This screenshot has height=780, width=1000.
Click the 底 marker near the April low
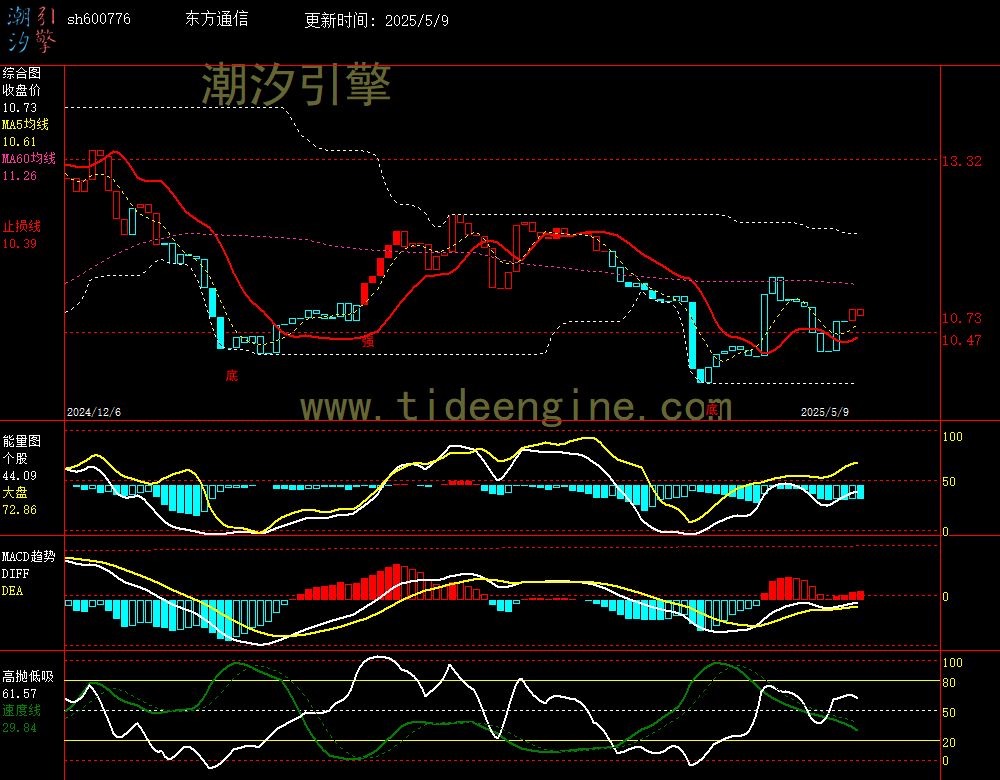pyautogui.click(x=712, y=409)
